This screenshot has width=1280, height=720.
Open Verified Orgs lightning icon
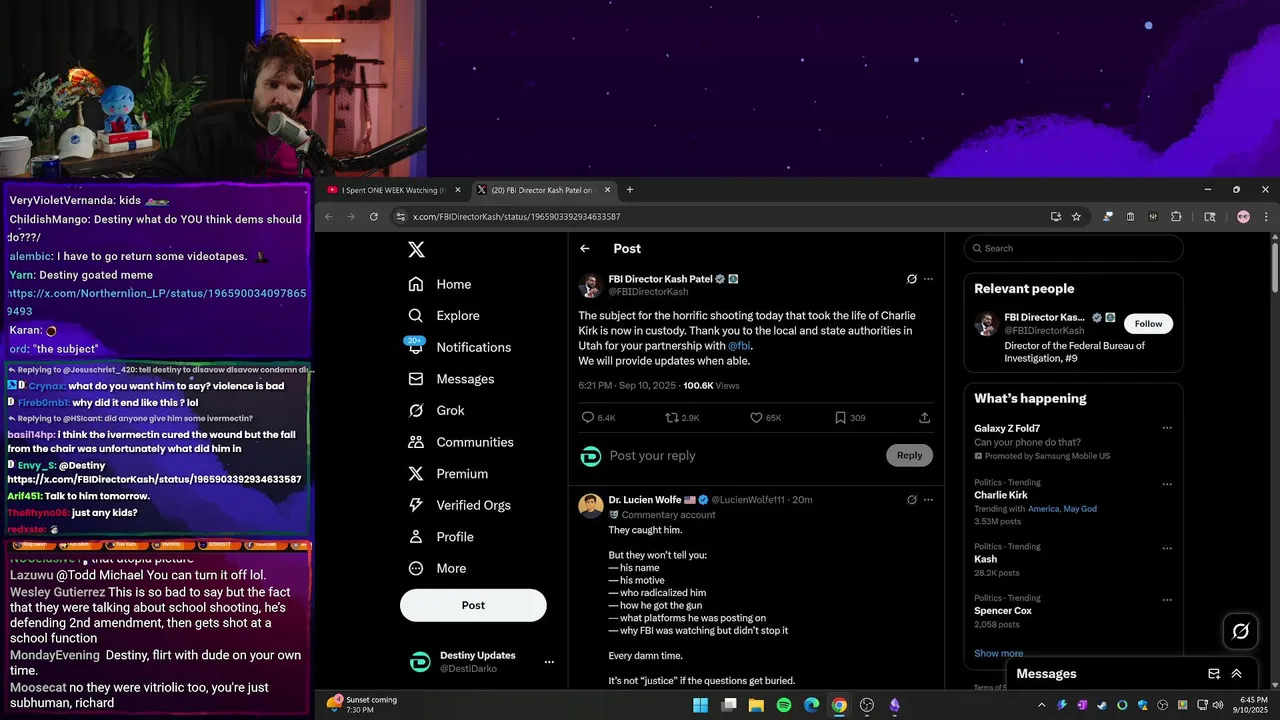click(x=416, y=505)
